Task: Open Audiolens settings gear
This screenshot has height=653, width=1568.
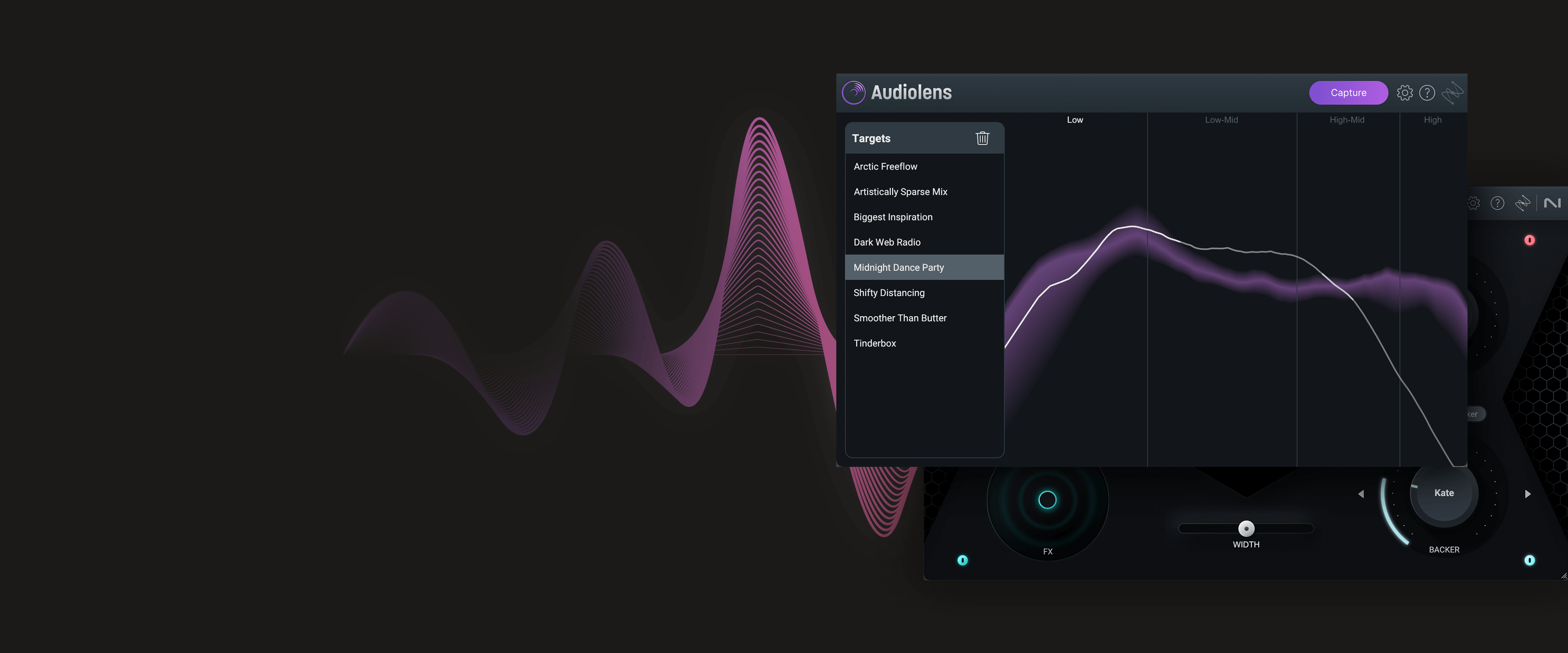Action: (1405, 93)
